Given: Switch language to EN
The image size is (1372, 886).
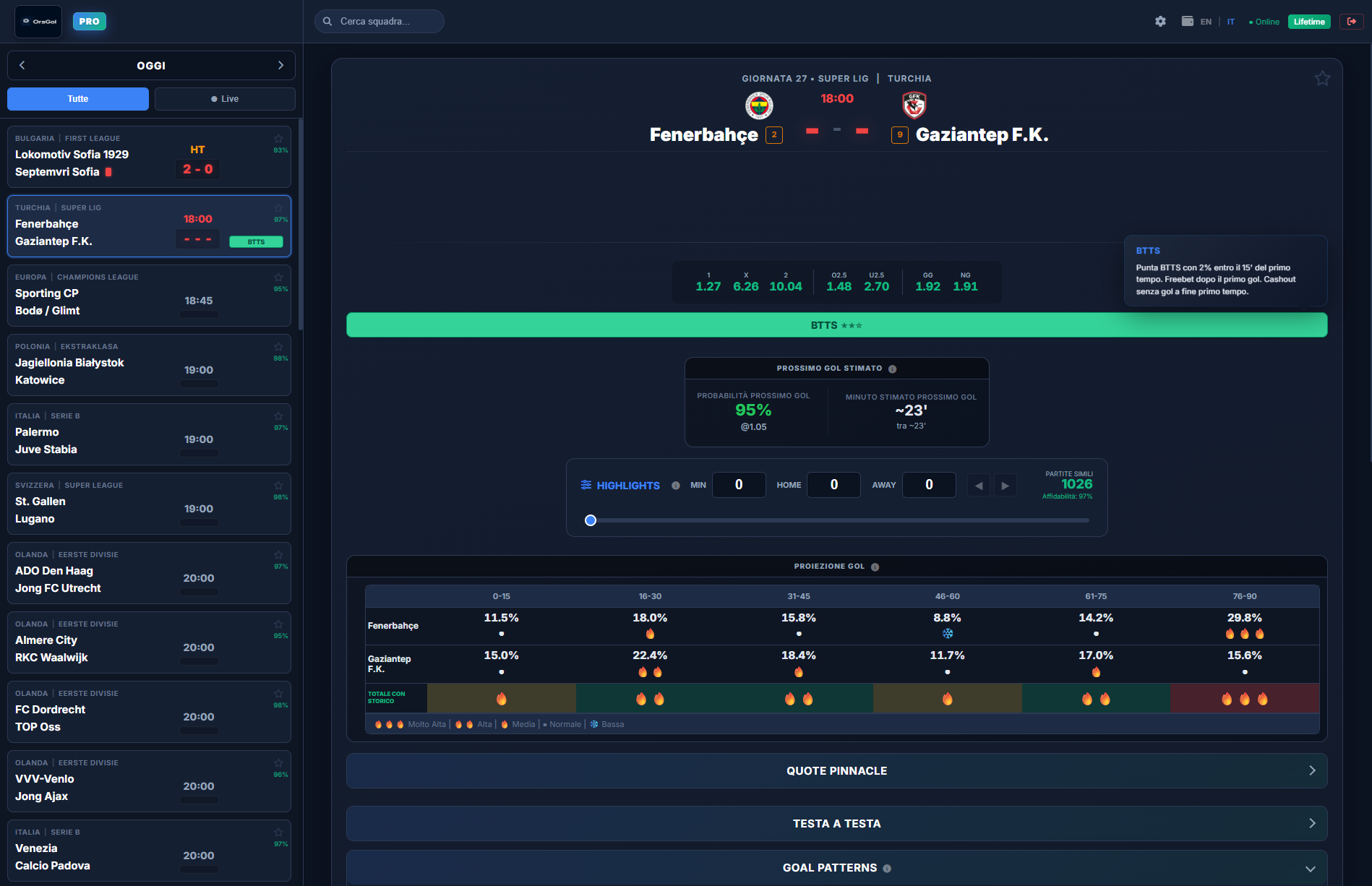Looking at the screenshot, I should click(1206, 22).
